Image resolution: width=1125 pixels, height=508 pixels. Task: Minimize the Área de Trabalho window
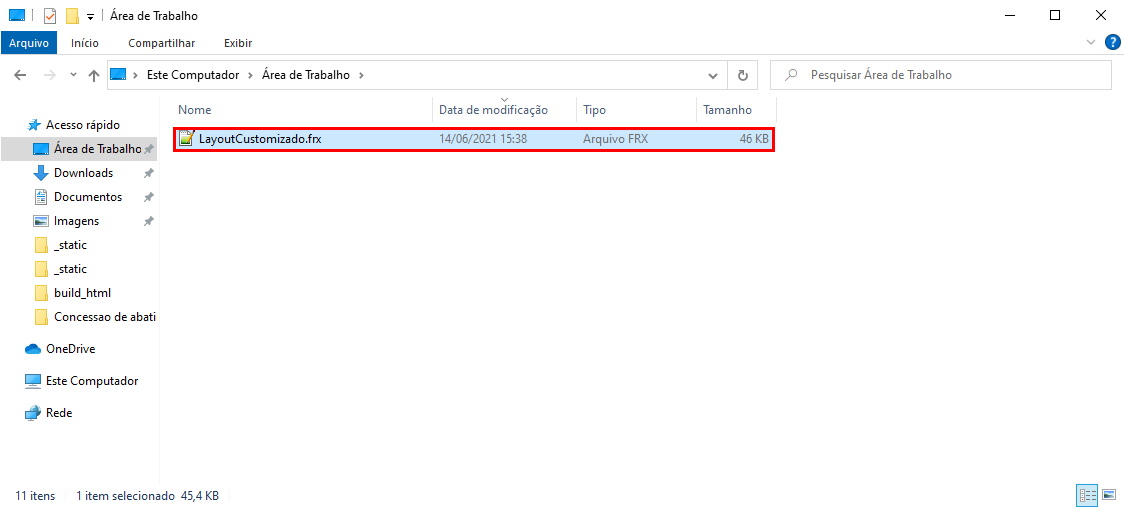[x=1009, y=15]
